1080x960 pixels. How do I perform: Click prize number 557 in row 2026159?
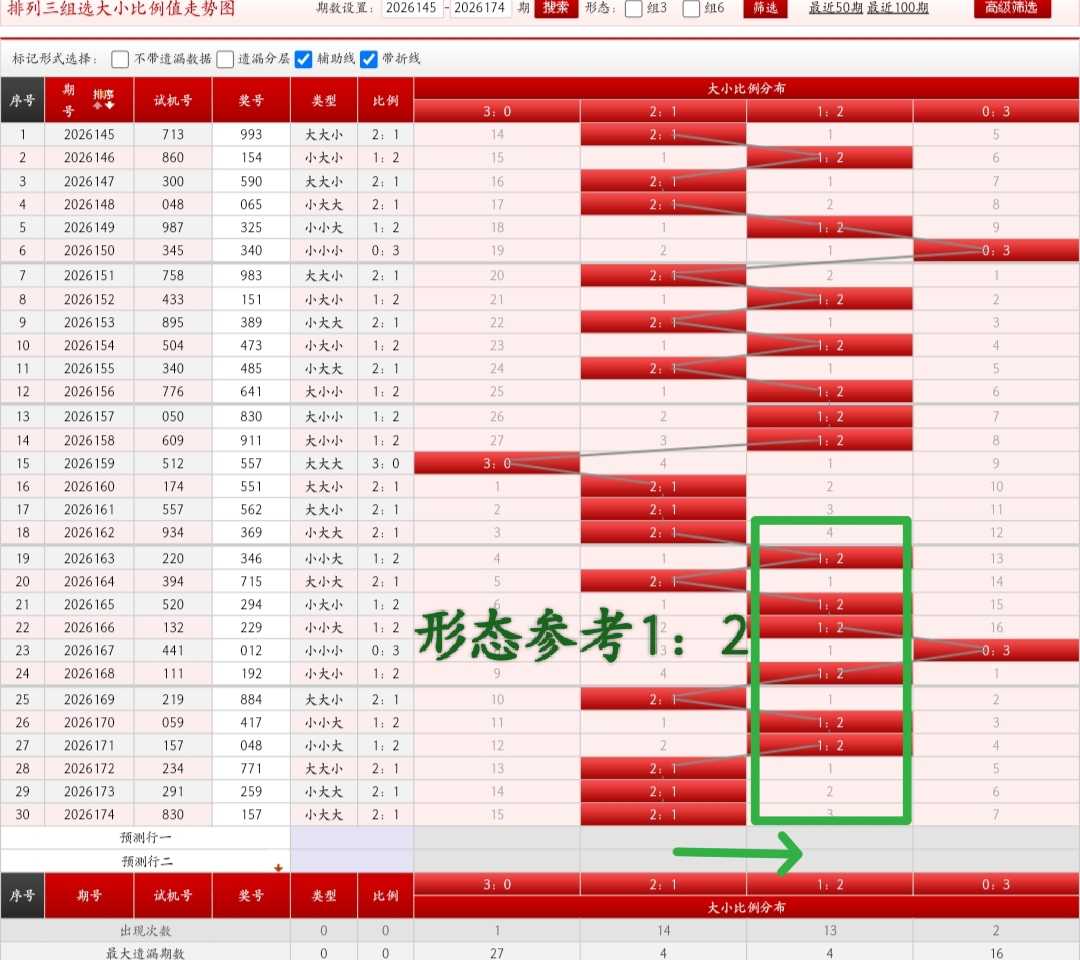click(x=251, y=463)
